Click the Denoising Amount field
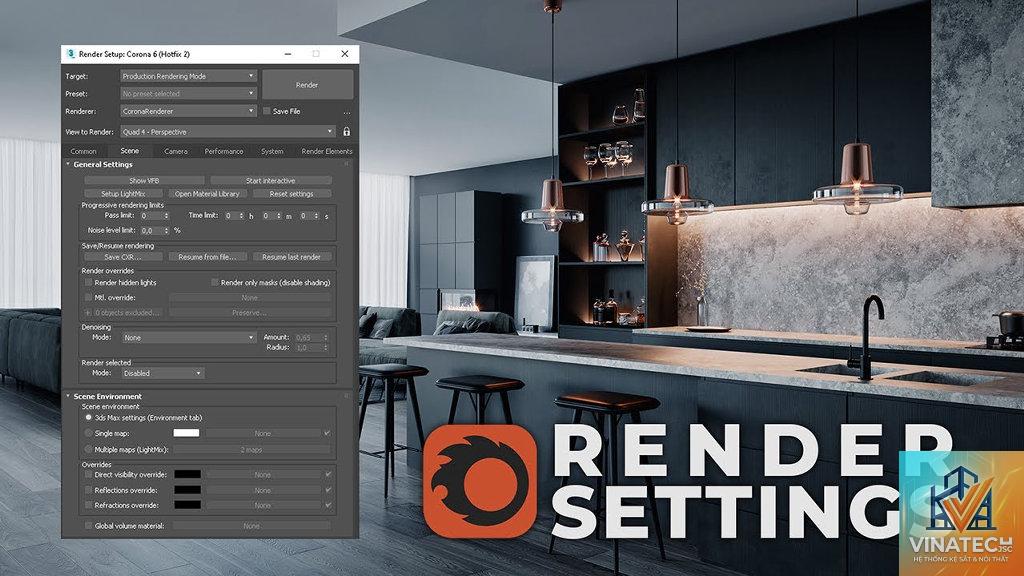Screen dimensions: 1024x576 point(308,338)
